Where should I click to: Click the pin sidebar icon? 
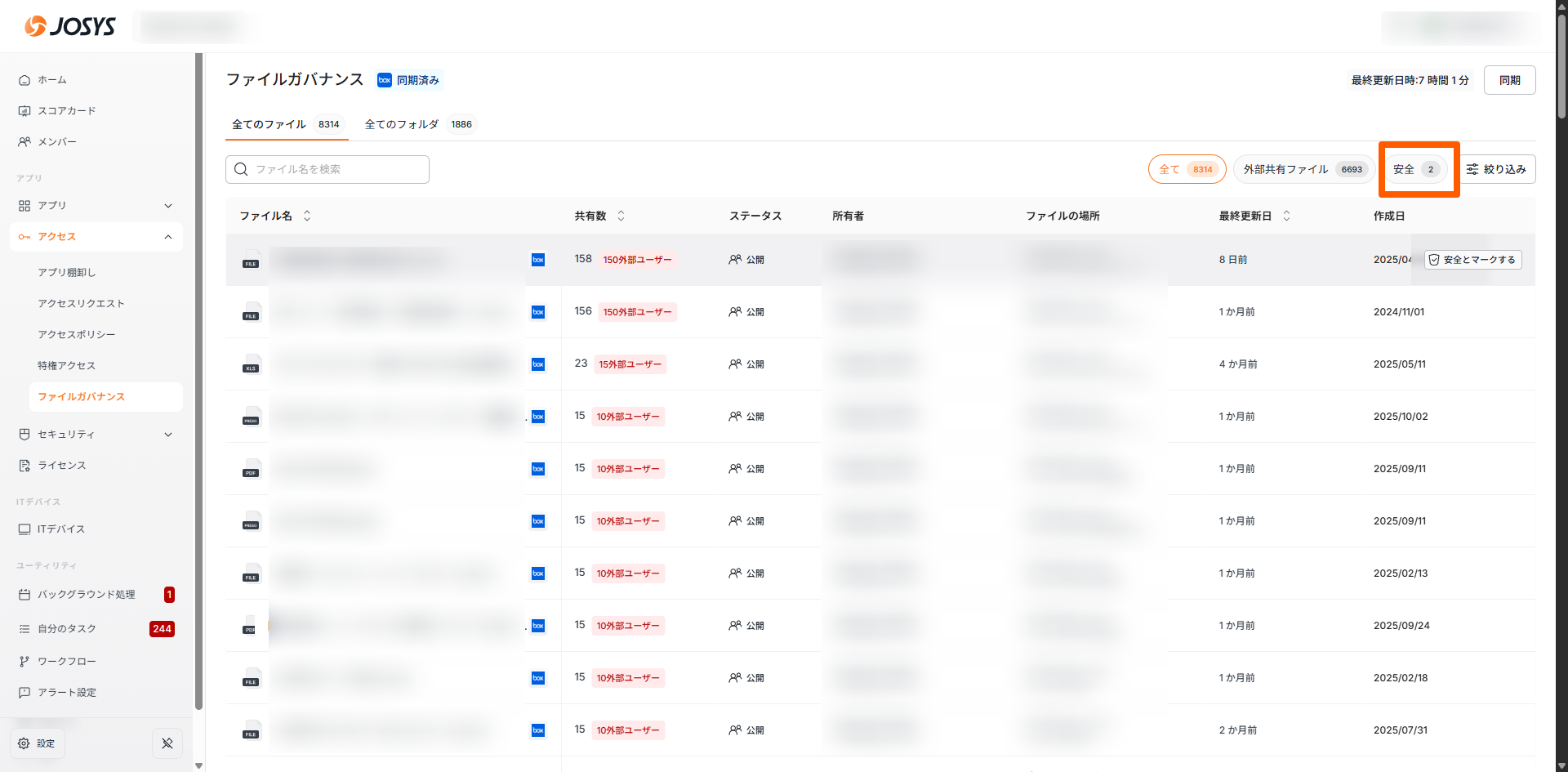pos(167,743)
